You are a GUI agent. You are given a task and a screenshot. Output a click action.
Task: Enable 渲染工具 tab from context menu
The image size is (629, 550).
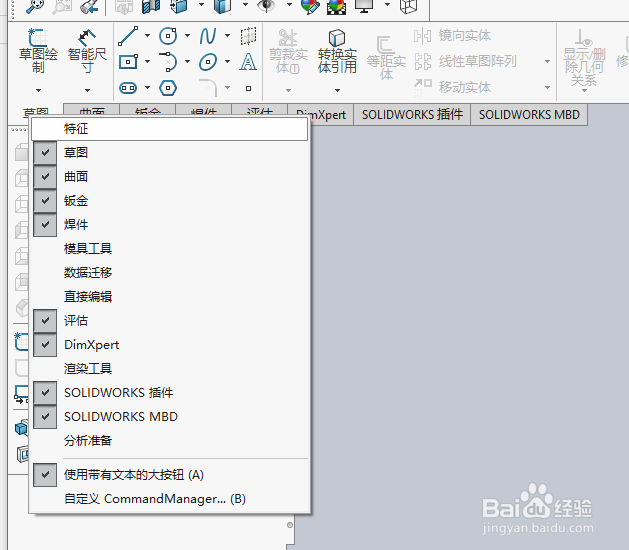click(170, 369)
